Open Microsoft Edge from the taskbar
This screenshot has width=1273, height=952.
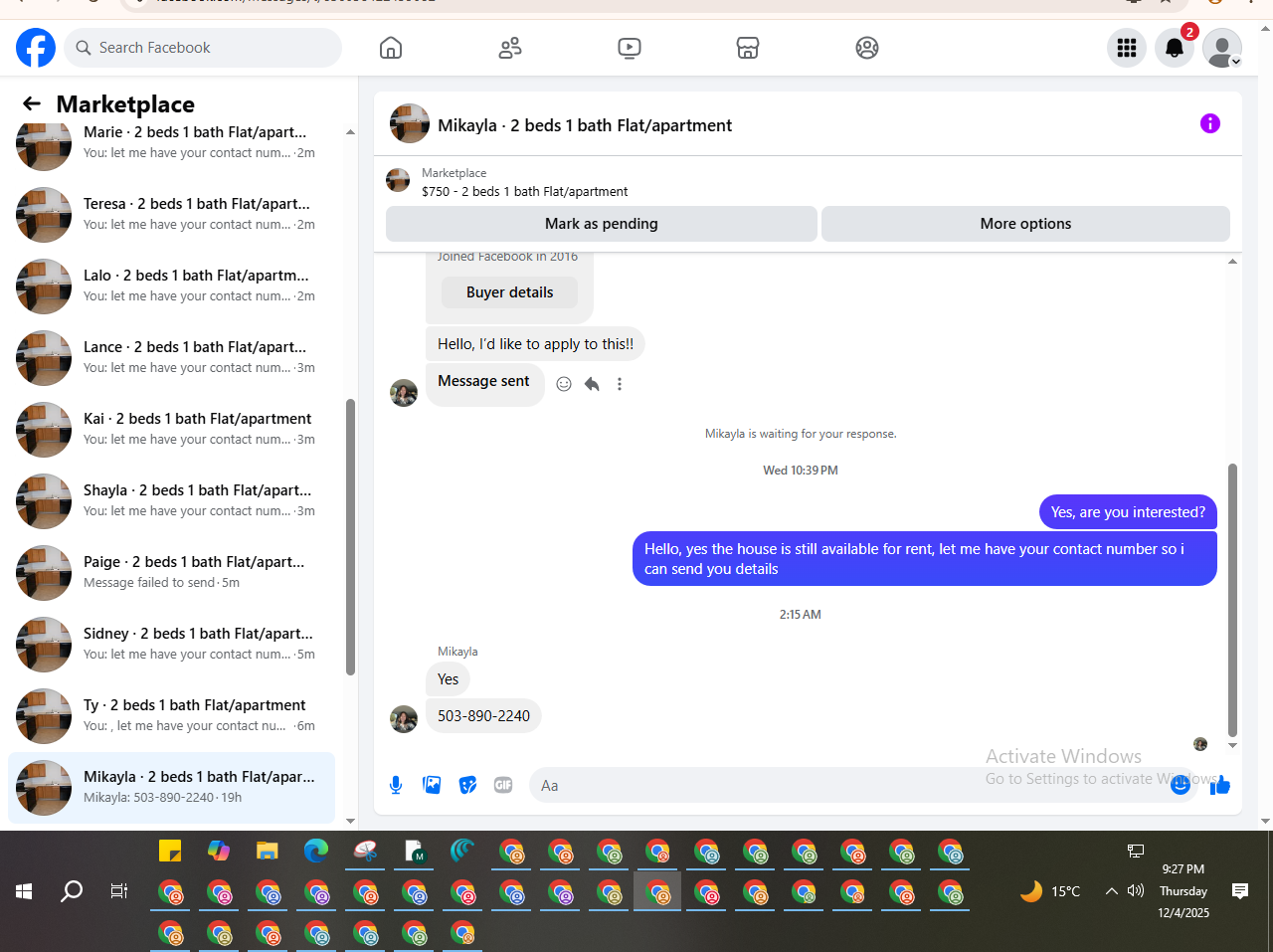(x=316, y=852)
